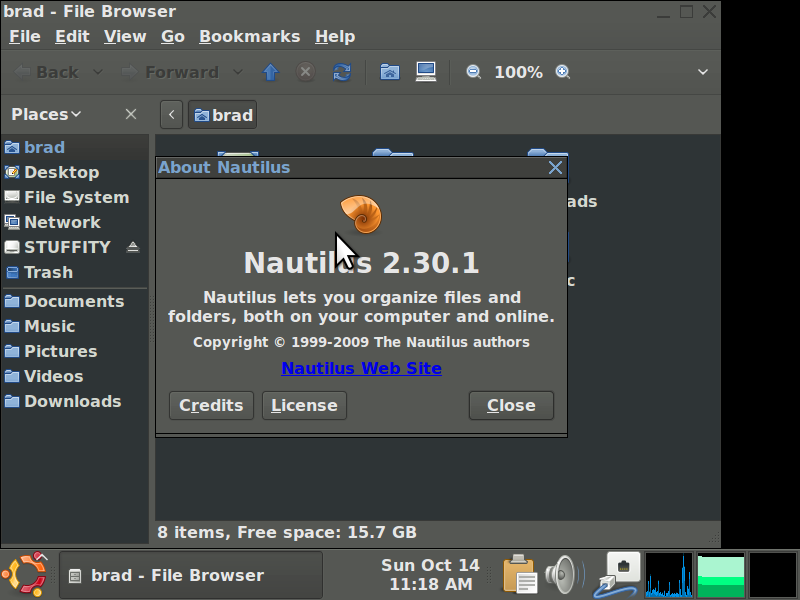
Task: Click the License button
Action: [x=304, y=406]
